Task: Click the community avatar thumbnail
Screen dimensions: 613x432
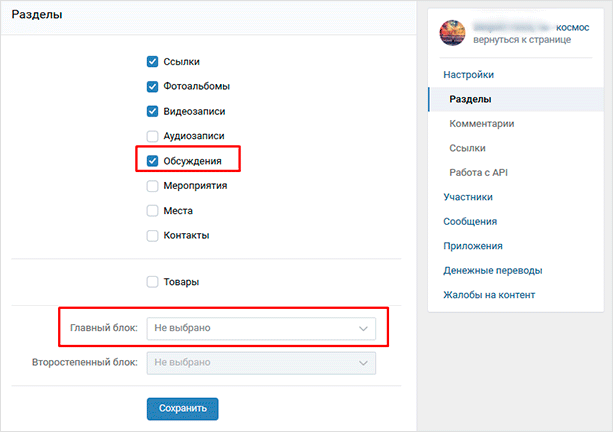Action: [454, 33]
